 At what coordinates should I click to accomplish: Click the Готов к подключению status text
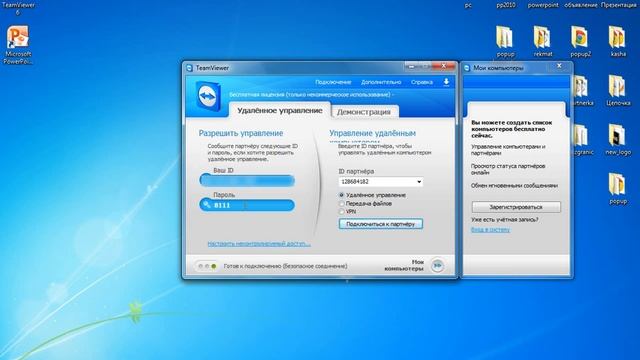click(x=285, y=266)
